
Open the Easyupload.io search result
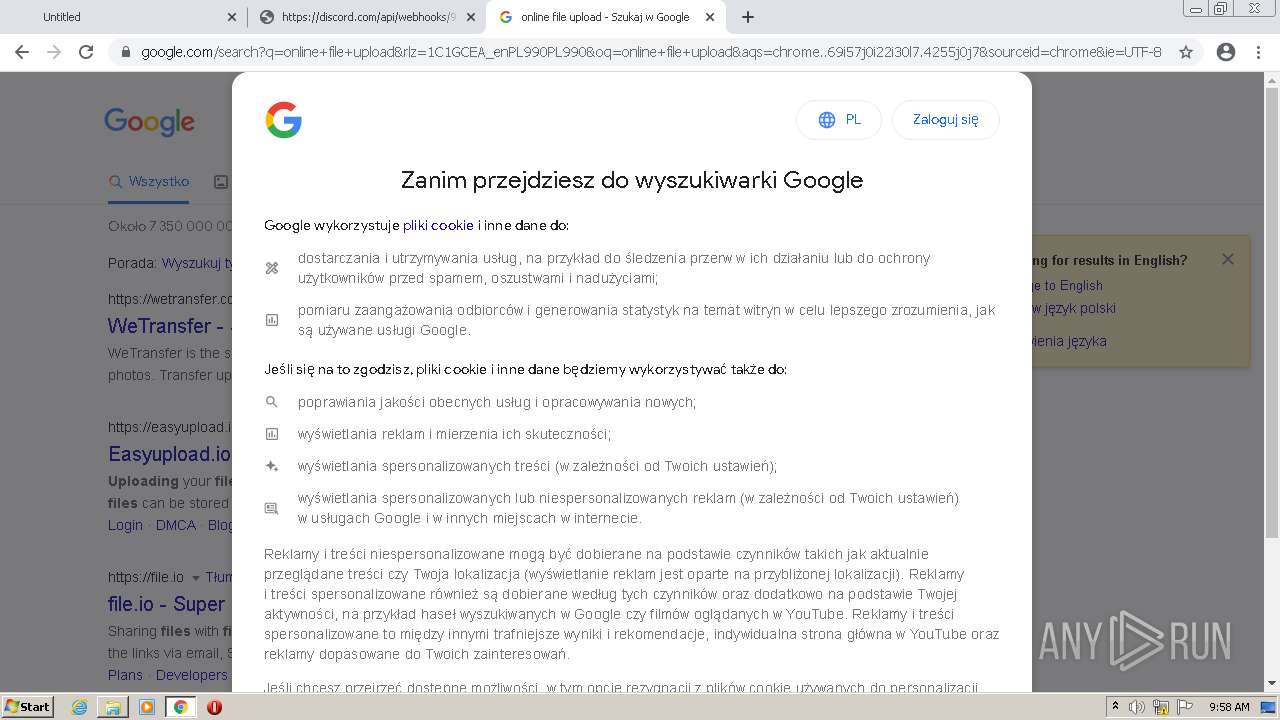tap(169, 454)
